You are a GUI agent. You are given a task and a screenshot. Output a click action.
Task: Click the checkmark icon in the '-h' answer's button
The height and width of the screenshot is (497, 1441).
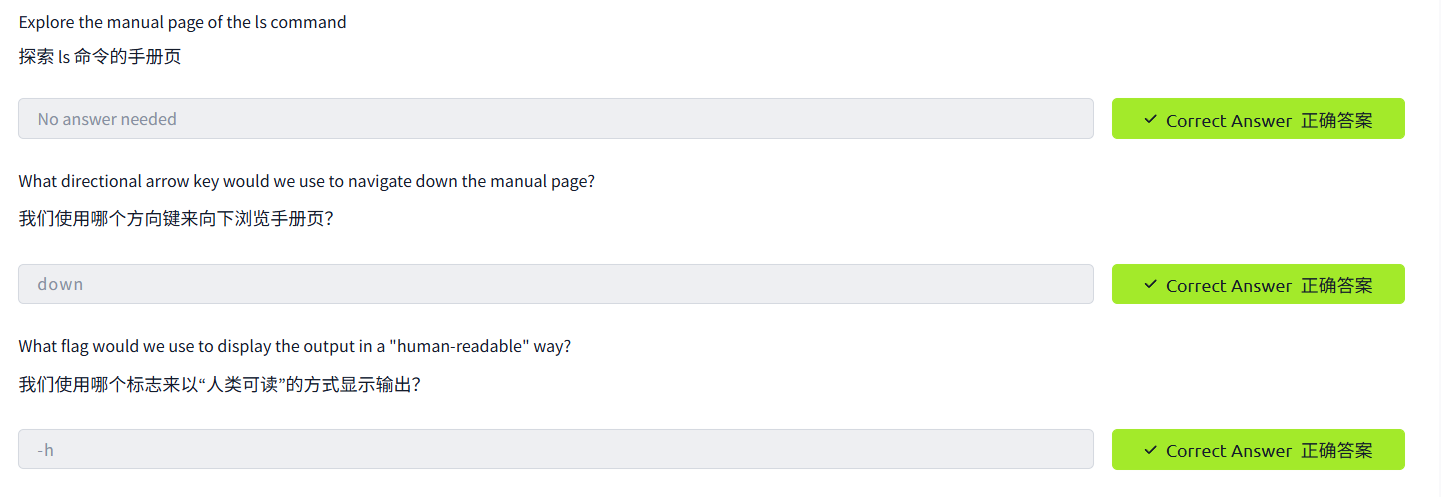tap(1150, 450)
